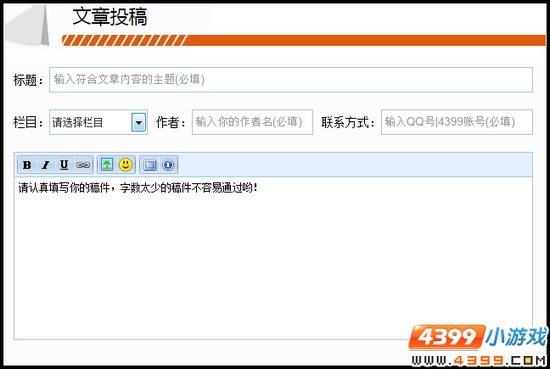Apply italic formatting to the text

tap(46, 165)
